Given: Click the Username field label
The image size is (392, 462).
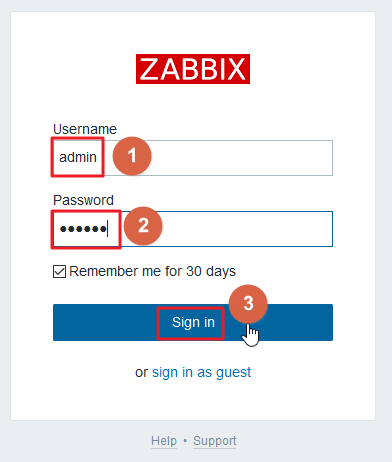Looking at the screenshot, I should [x=85, y=129].
